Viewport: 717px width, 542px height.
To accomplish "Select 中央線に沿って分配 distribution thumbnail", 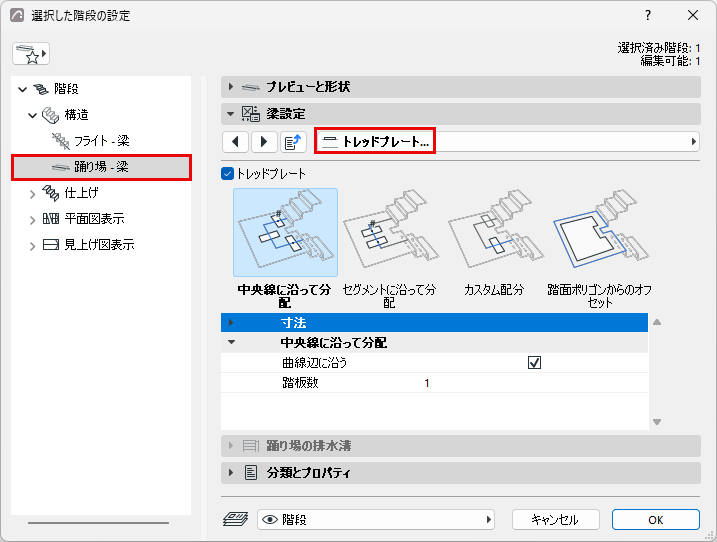I will pyautogui.click(x=285, y=232).
